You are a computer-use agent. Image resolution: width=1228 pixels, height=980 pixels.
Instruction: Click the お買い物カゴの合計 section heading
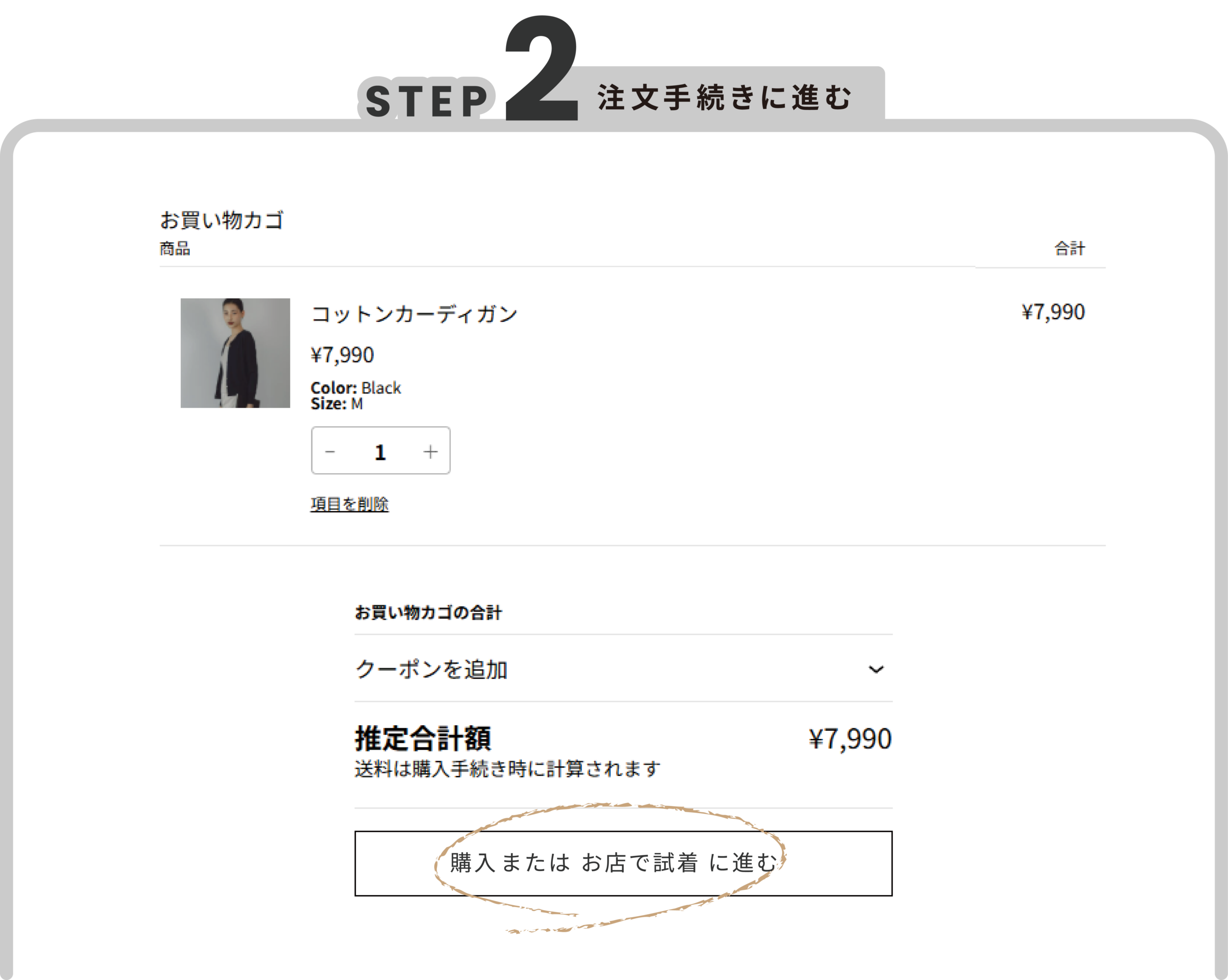(428, 613)
